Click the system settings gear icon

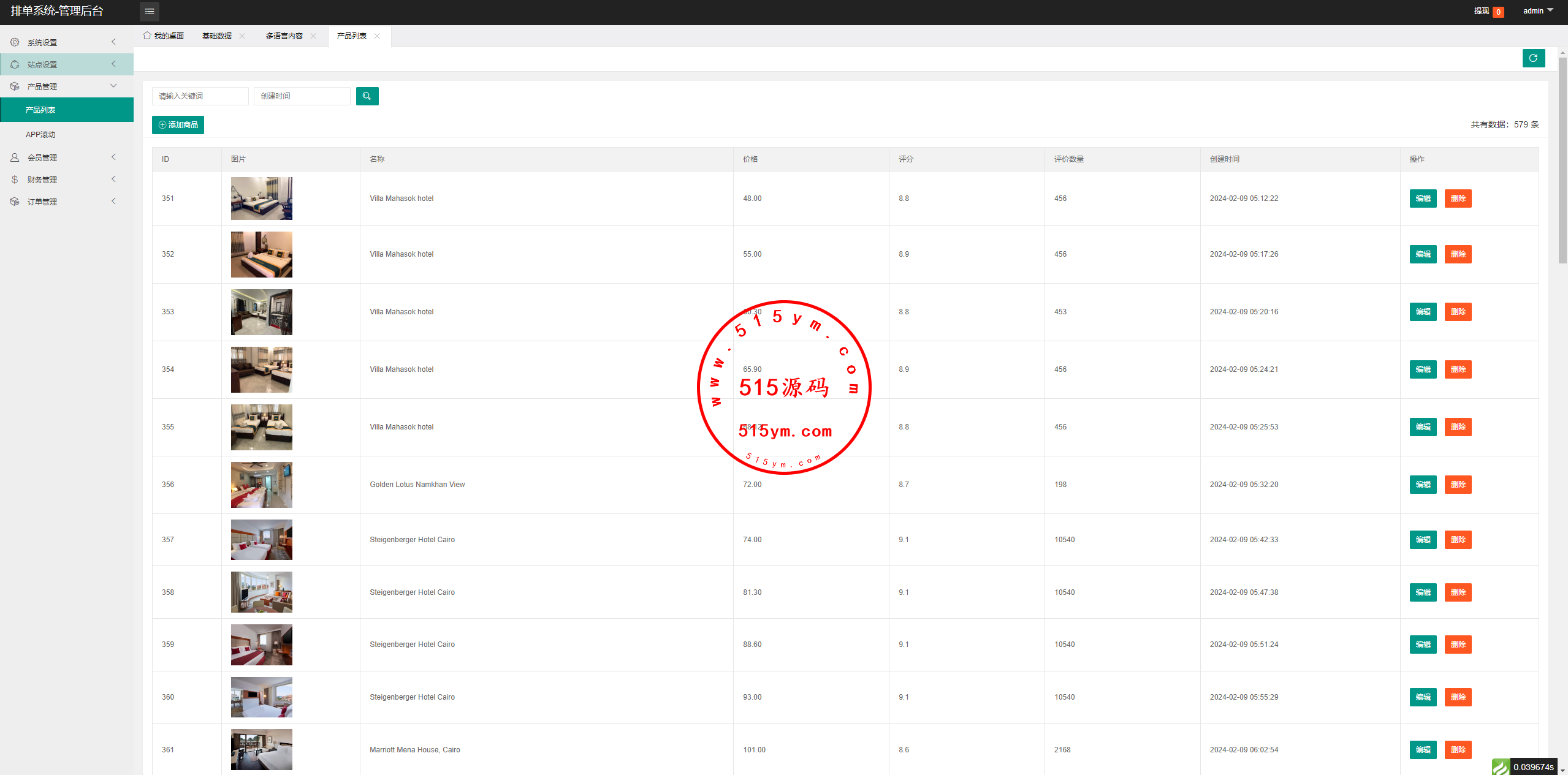(x=15, y=42)
